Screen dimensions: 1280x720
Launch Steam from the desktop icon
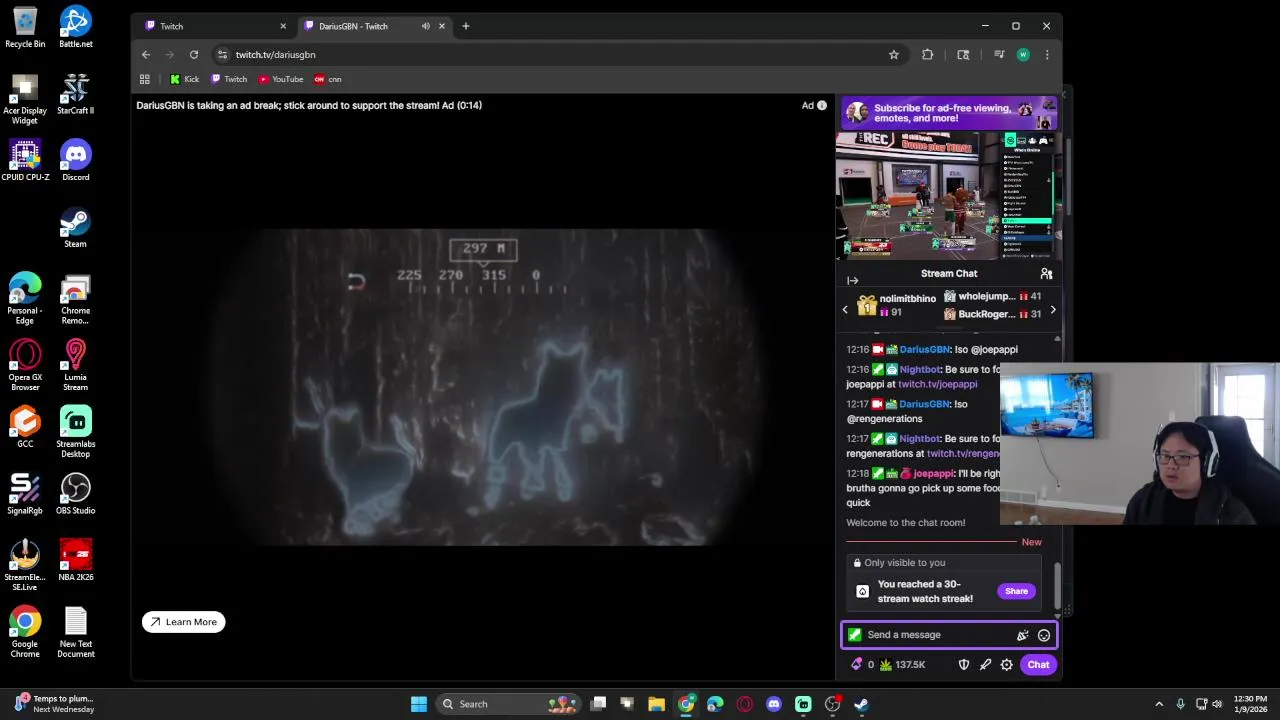tap(75, 227)
